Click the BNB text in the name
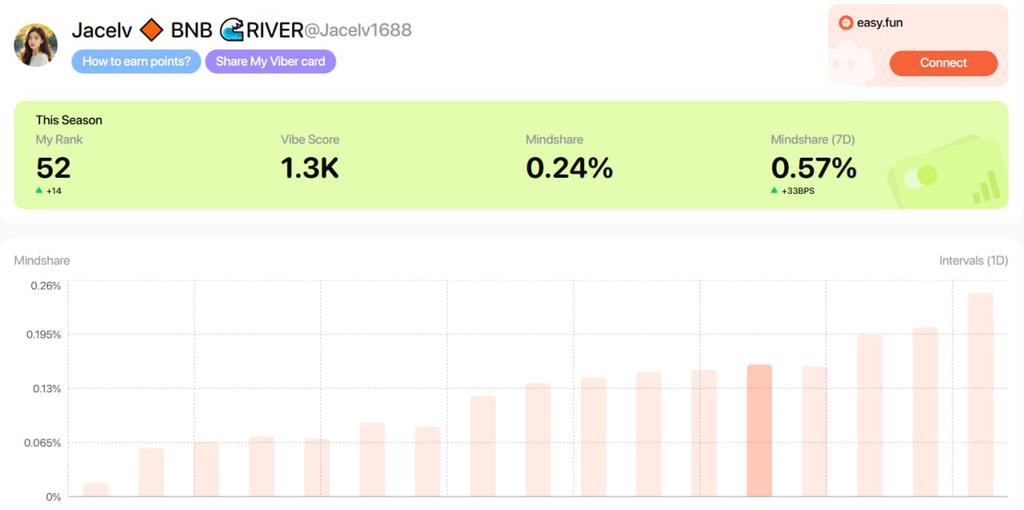The image size is (1024, 510). pyautogui.click(x=191, y=30)
